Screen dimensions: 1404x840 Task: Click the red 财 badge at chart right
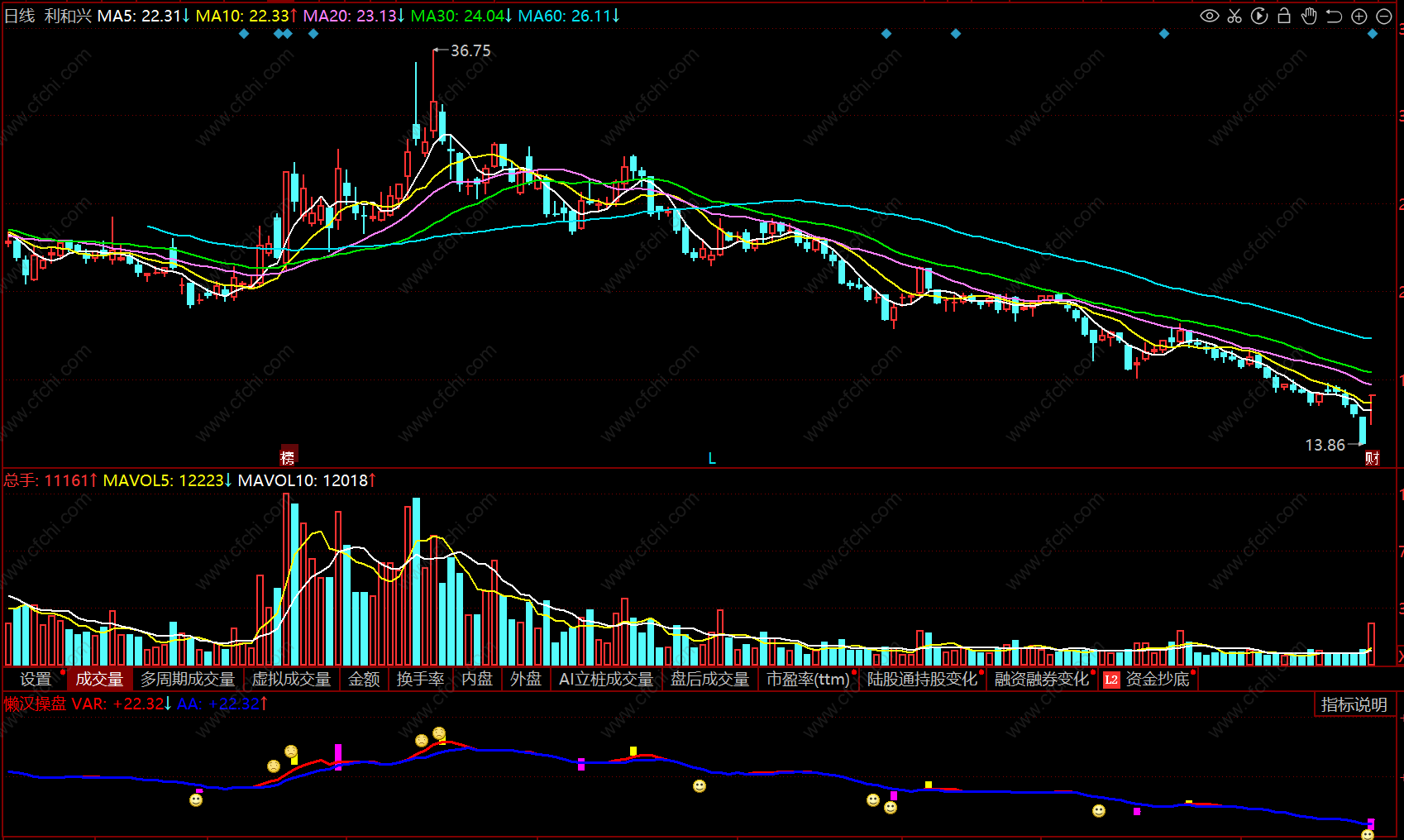(x=1372, y=458)
